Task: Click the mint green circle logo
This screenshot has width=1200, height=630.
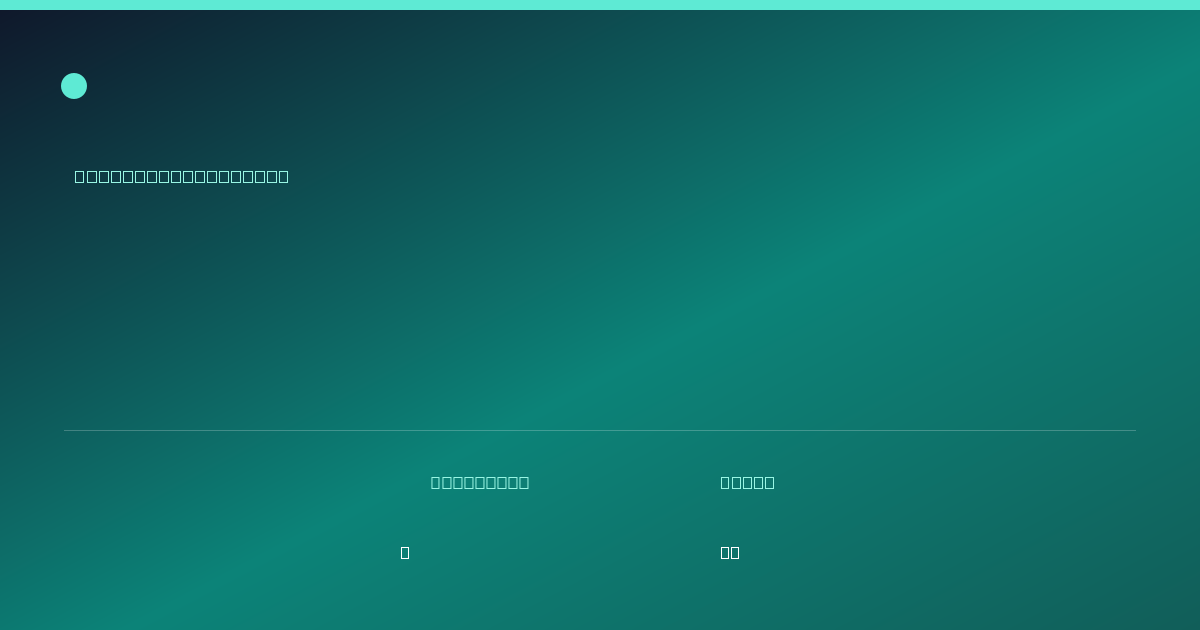Action: [x=74, y=86]
